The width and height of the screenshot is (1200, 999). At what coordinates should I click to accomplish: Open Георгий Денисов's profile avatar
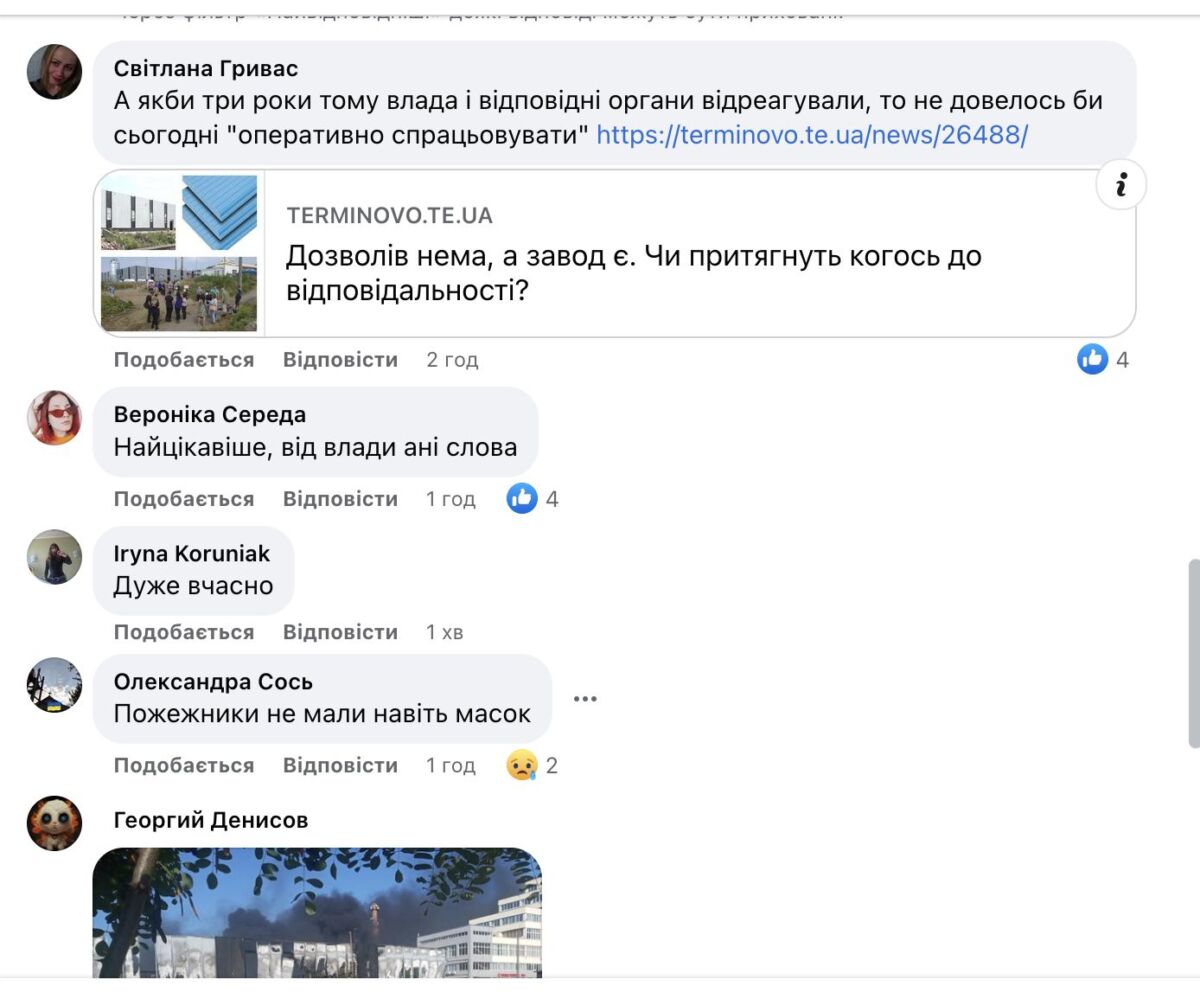click(x=54, y=823)
